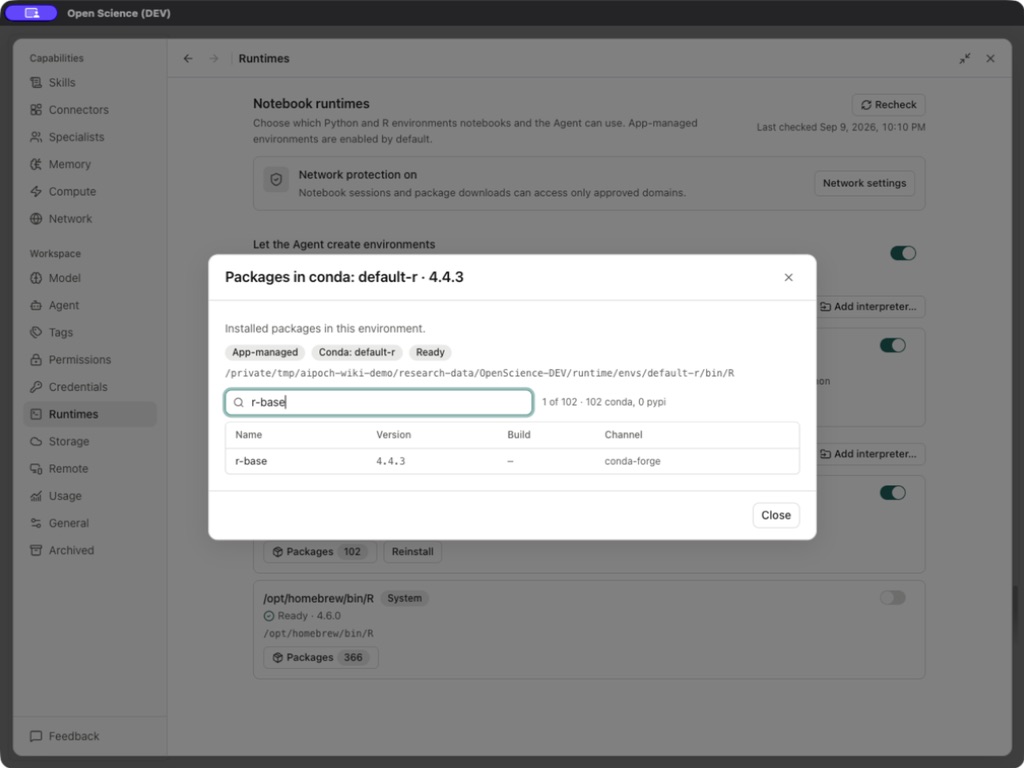This screenshot has width=1024, height=768.
Task: Close the packages dialog with X icon
Action: (788, 278)
